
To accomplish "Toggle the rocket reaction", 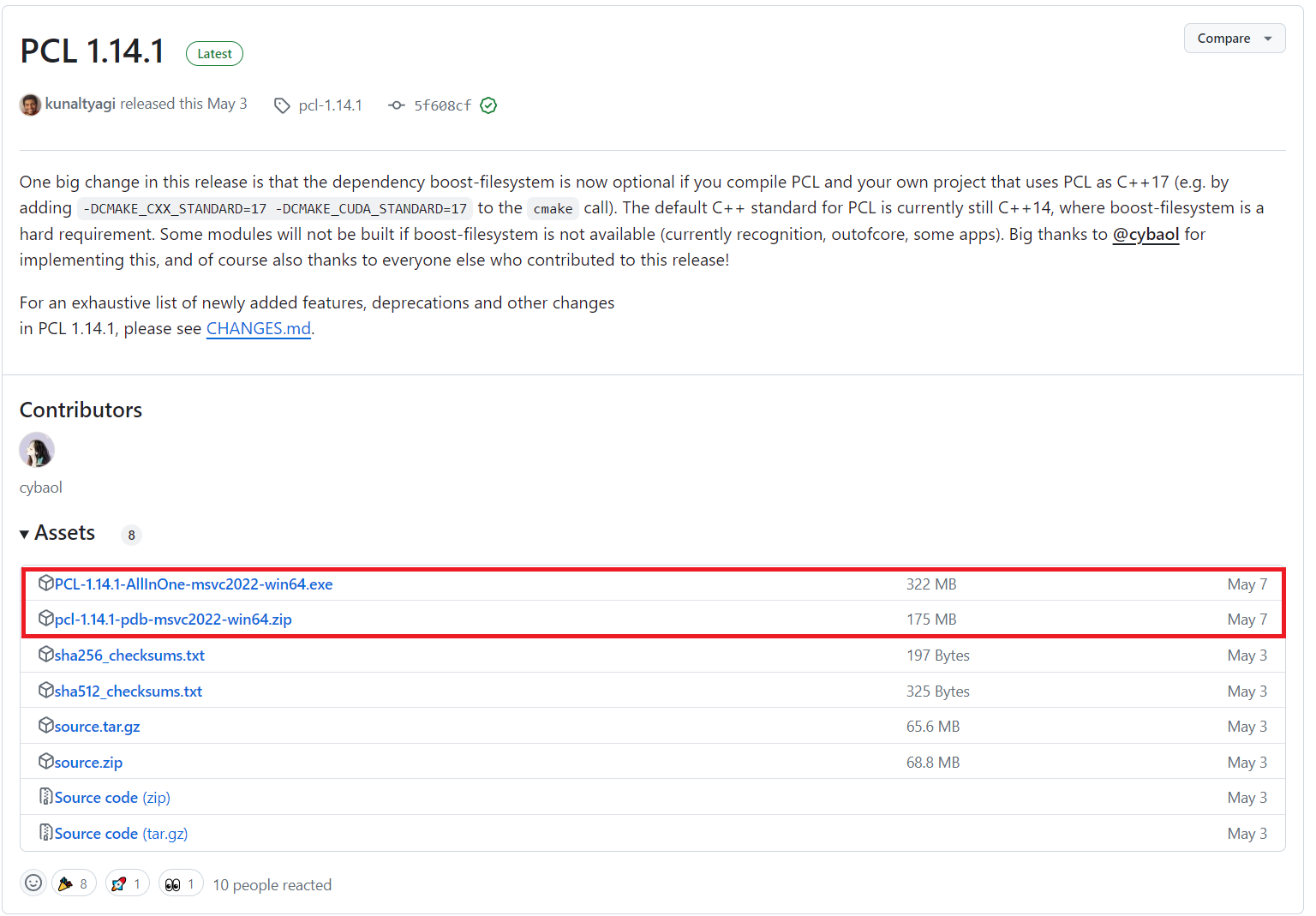I will [x=128, y=883].
